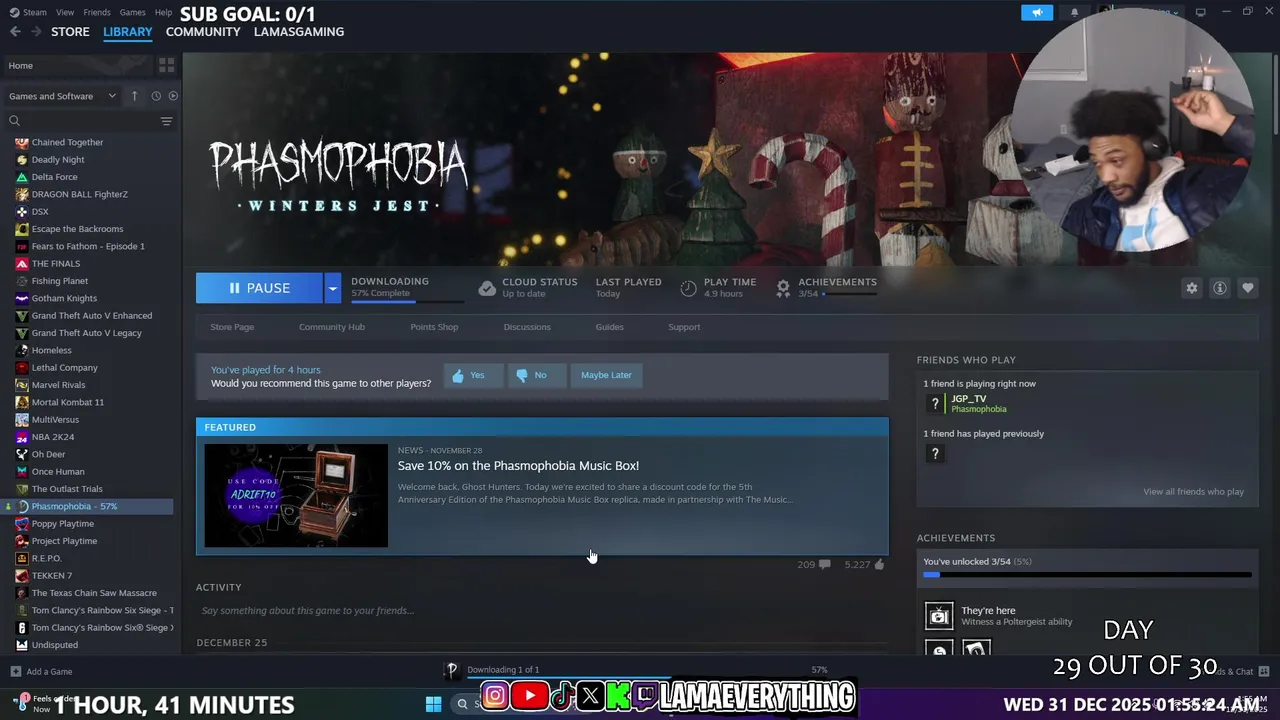The image size is (1280, 720).
Task: Vote Yes to recommend the game
Action: [473, 375]
